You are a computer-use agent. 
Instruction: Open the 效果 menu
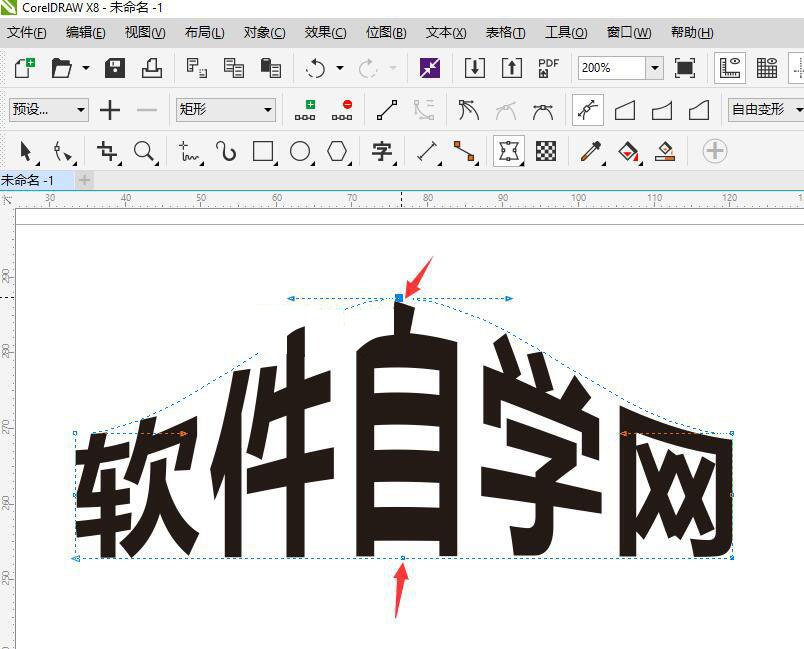tap(322, 32)
